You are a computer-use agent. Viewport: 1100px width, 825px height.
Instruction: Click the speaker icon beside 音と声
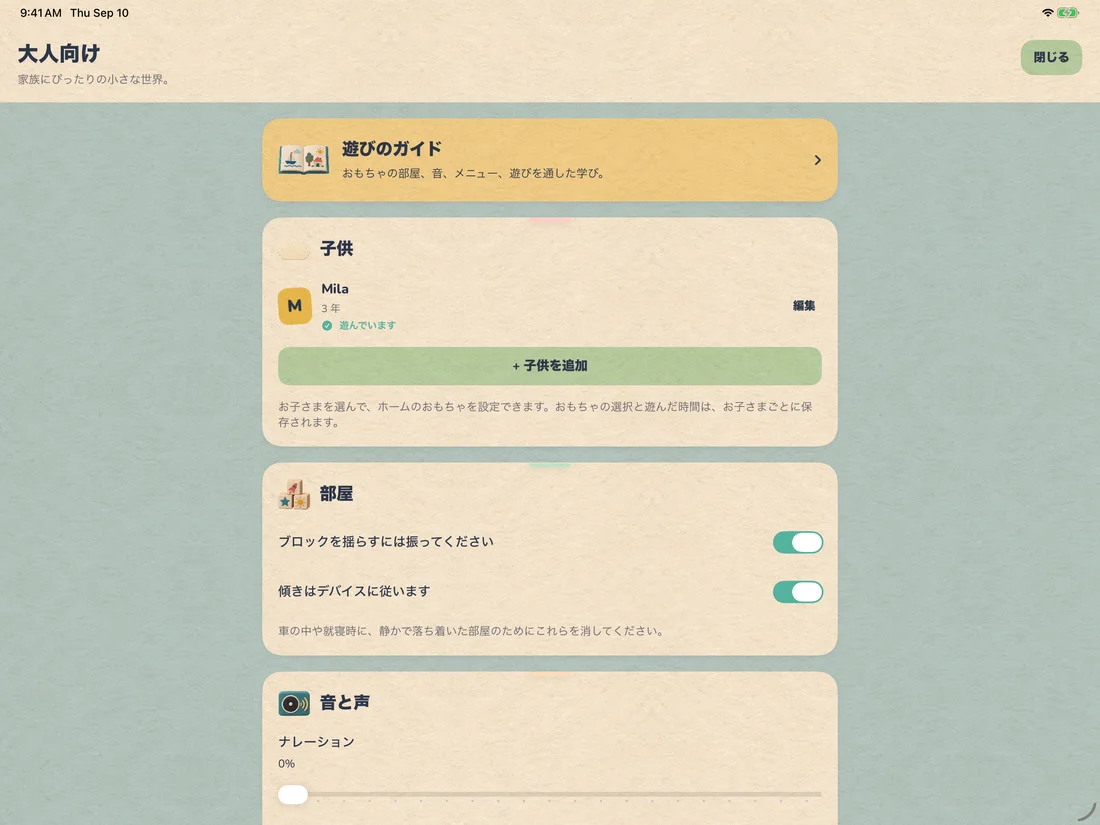click(294, 703)
